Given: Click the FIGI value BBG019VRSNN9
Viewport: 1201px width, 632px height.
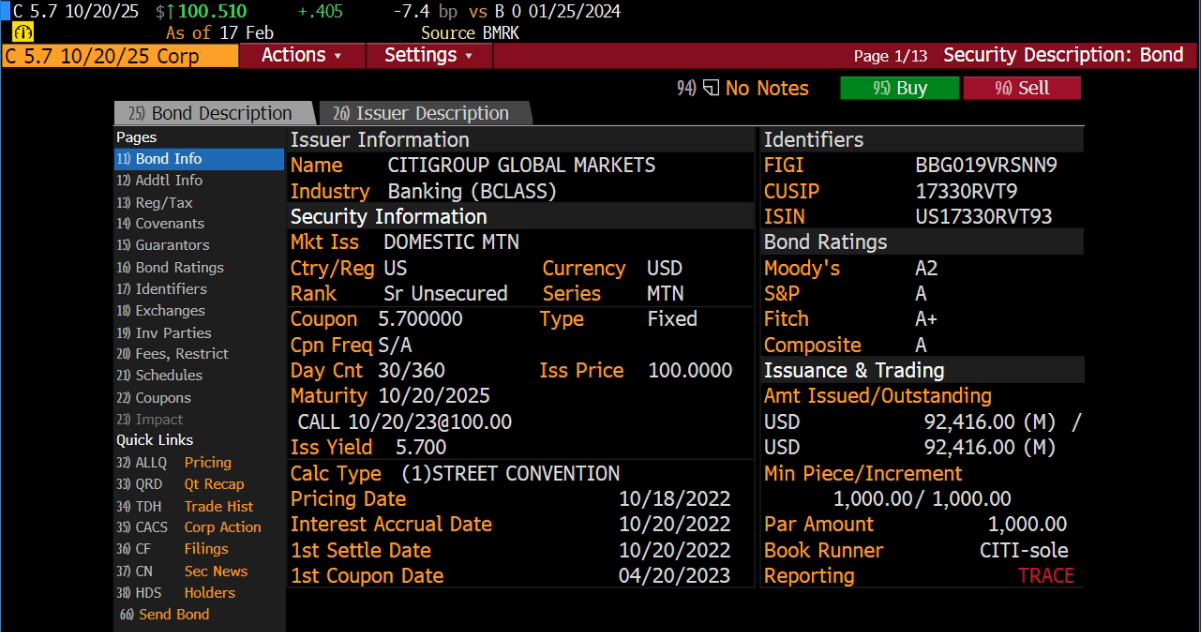Looking at the screenshot, I should pyautogui.click(x=986, y=166).
